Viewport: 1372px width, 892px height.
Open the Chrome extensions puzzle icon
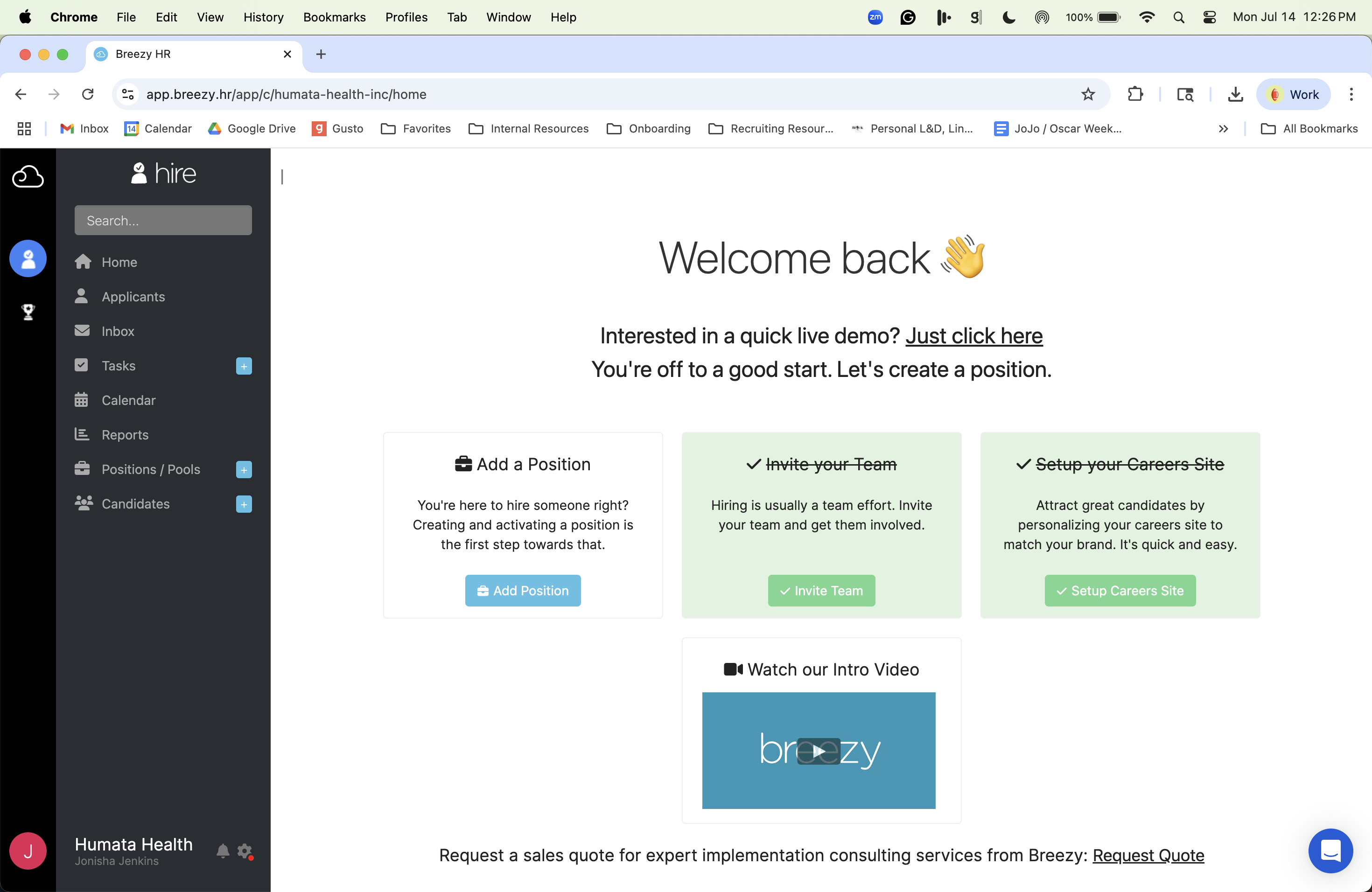1135,95
